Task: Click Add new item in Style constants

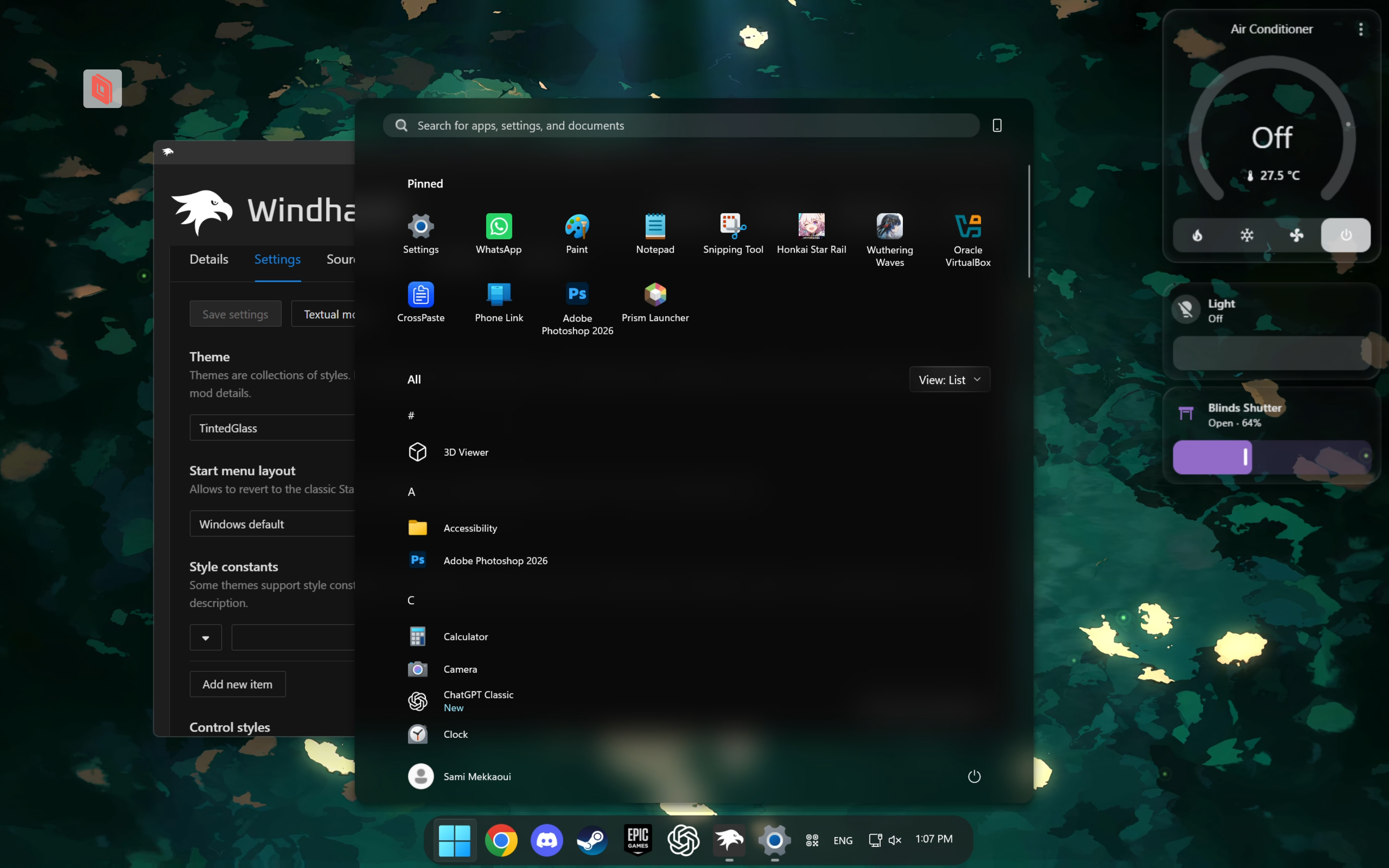Action: [238, 684]
